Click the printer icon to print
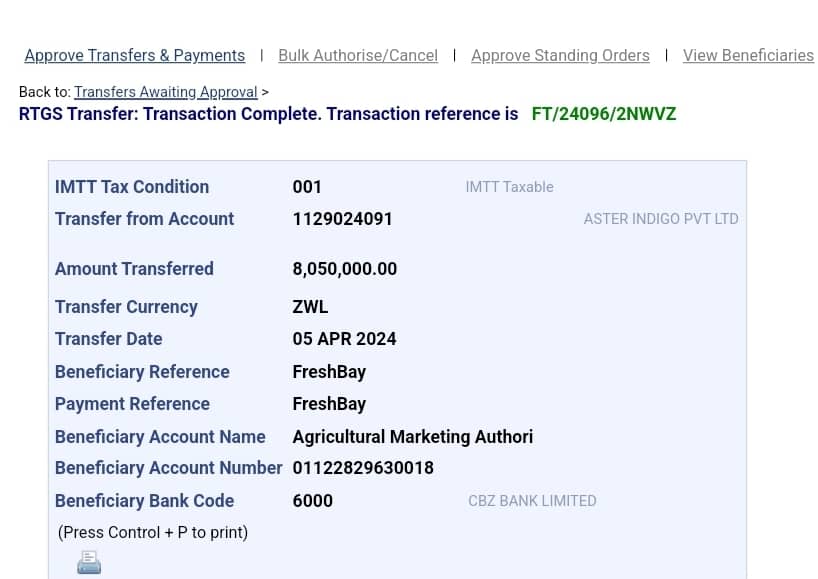Image resolution: width=818 pixels, height=579 pixels. pos(89,562)
